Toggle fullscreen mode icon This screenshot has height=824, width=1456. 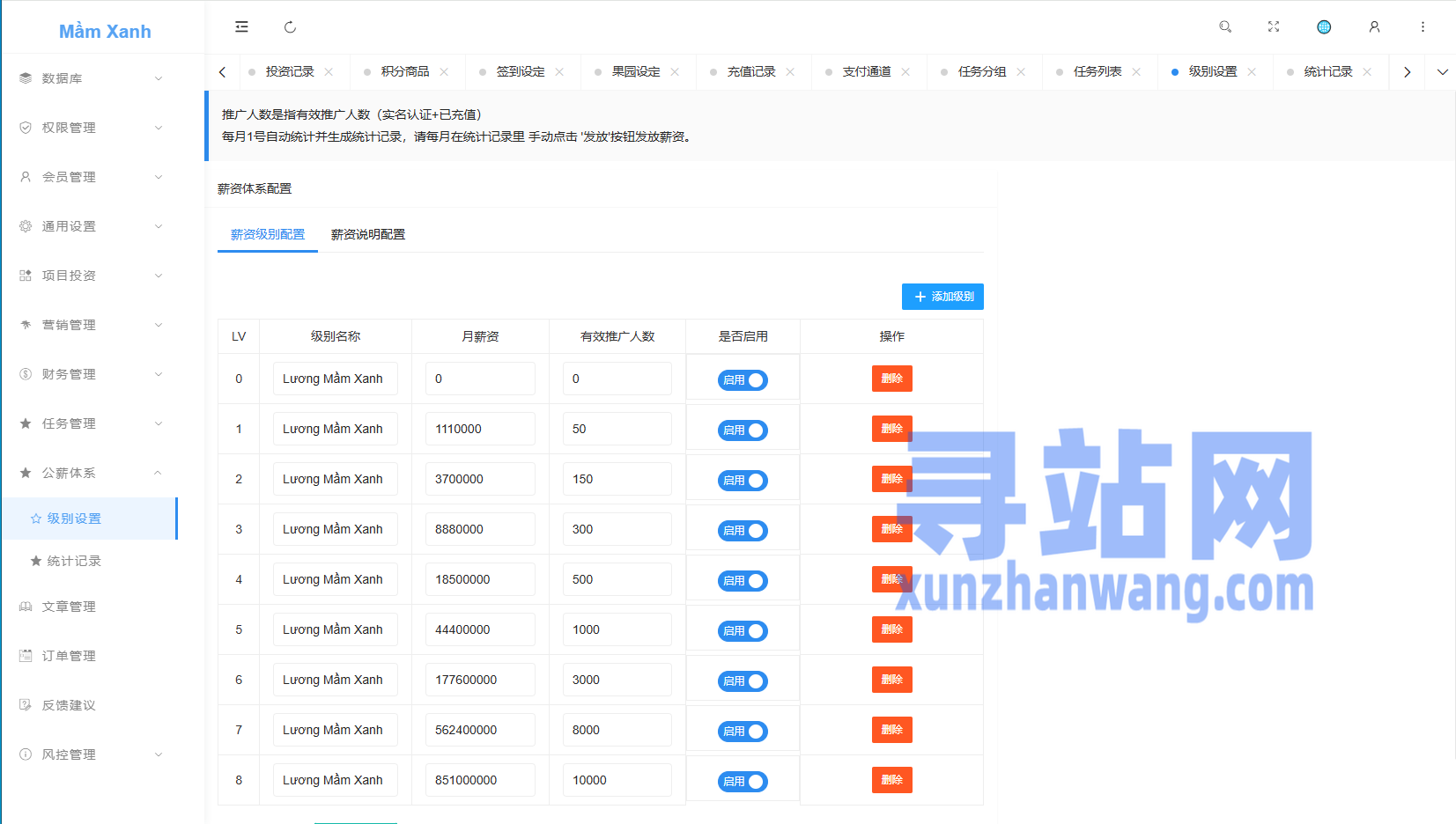point(1274,27)
